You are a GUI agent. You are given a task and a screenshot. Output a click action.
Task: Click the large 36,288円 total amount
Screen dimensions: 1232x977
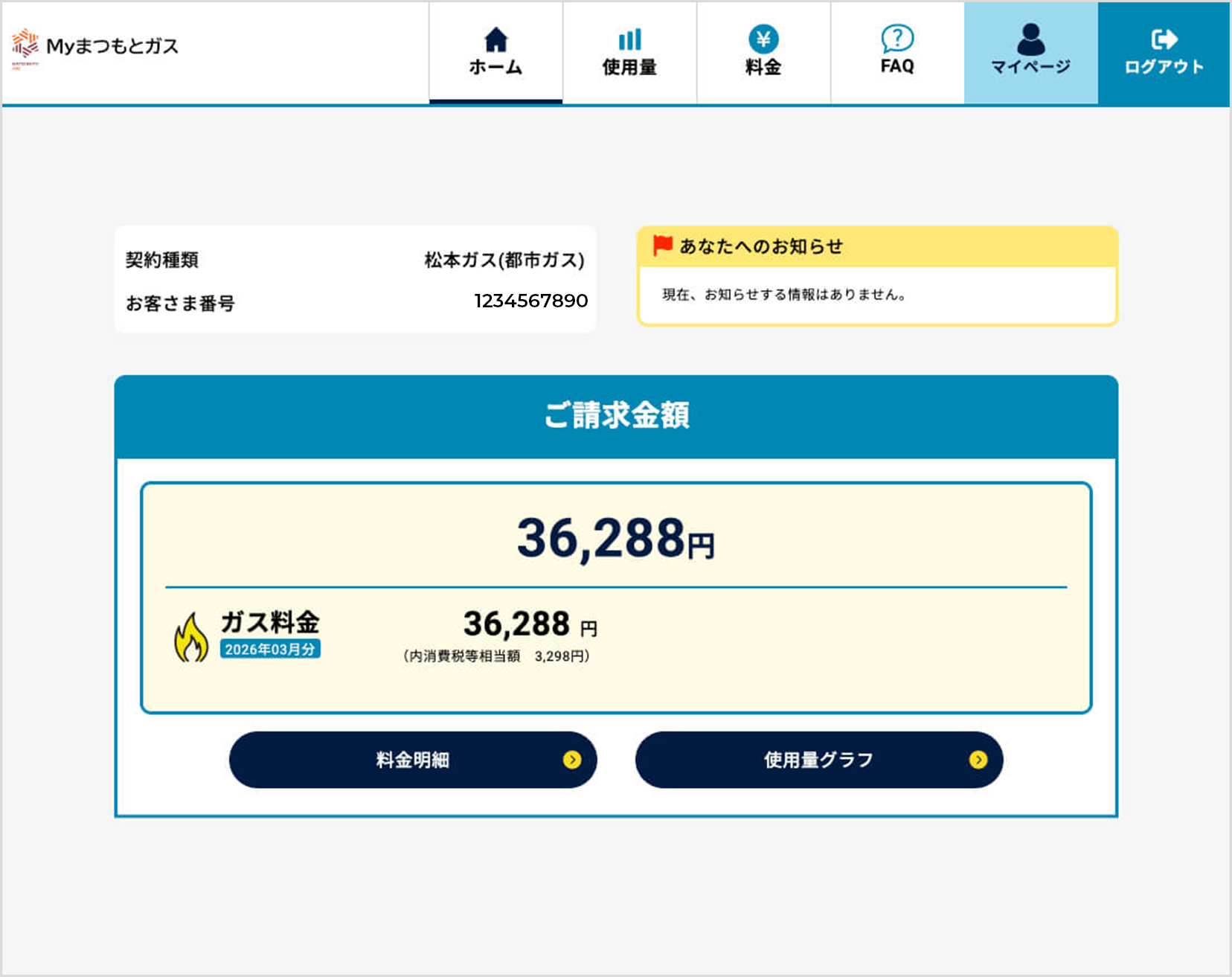(x=615, y=538)
